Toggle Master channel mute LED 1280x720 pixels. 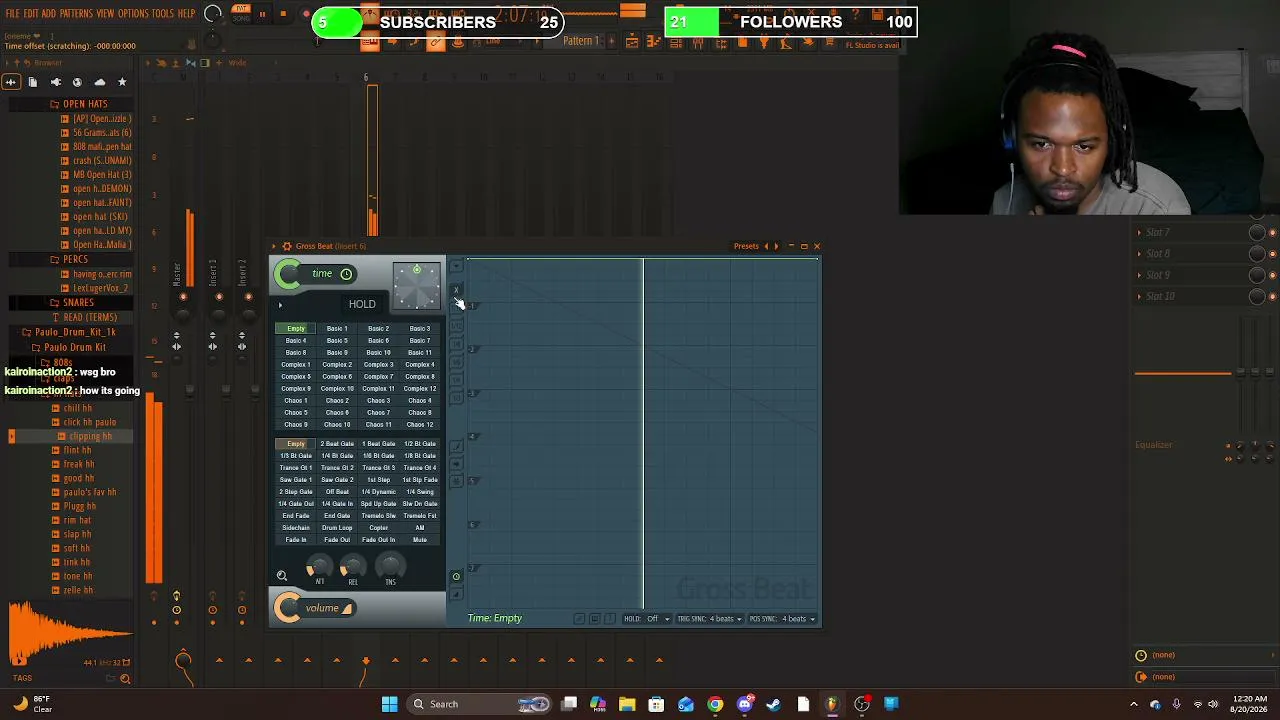coord(183,296)
